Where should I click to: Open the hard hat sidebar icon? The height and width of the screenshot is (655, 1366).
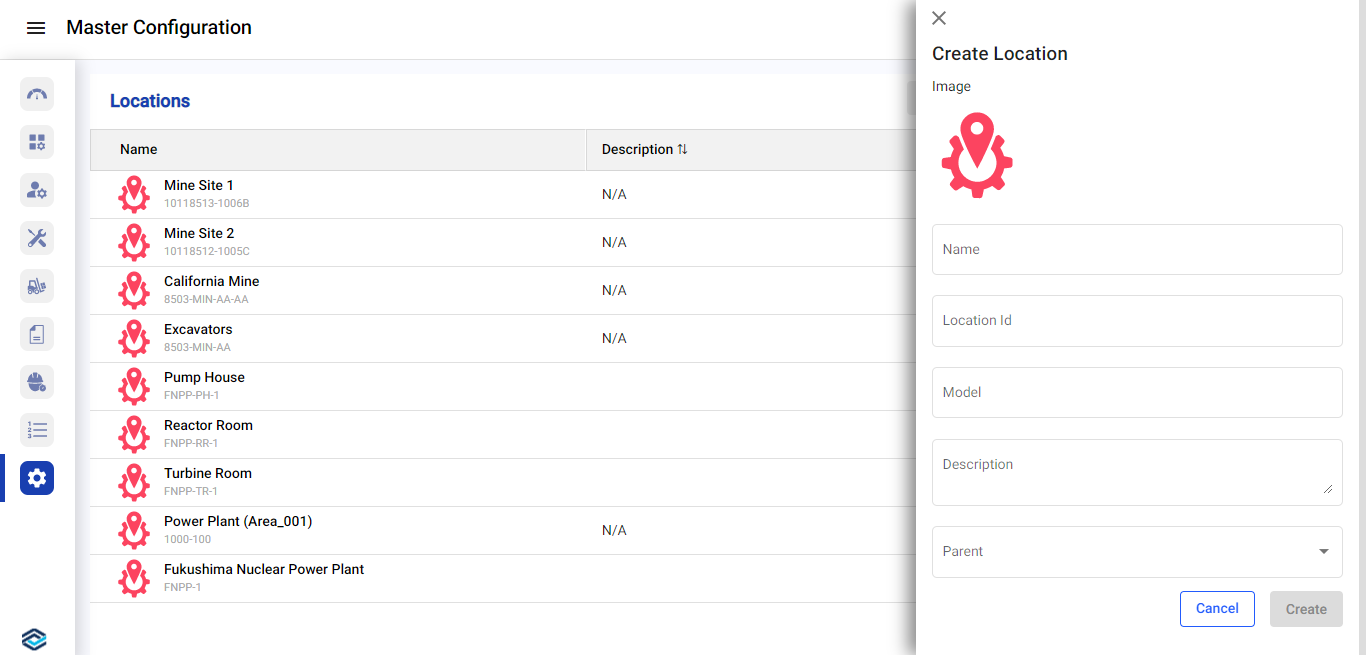[x=37, y=382]
